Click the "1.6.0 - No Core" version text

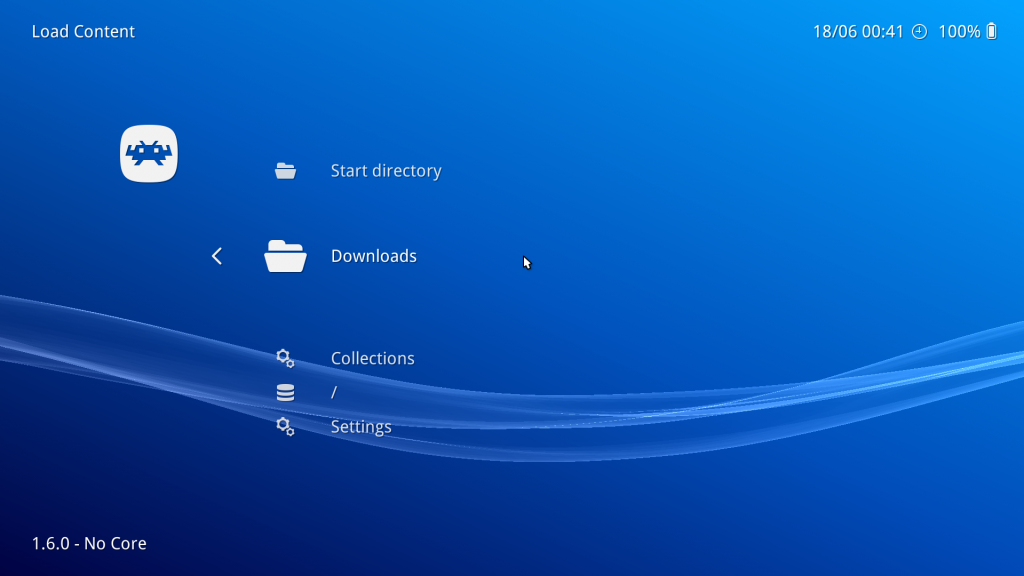(89, 543)
